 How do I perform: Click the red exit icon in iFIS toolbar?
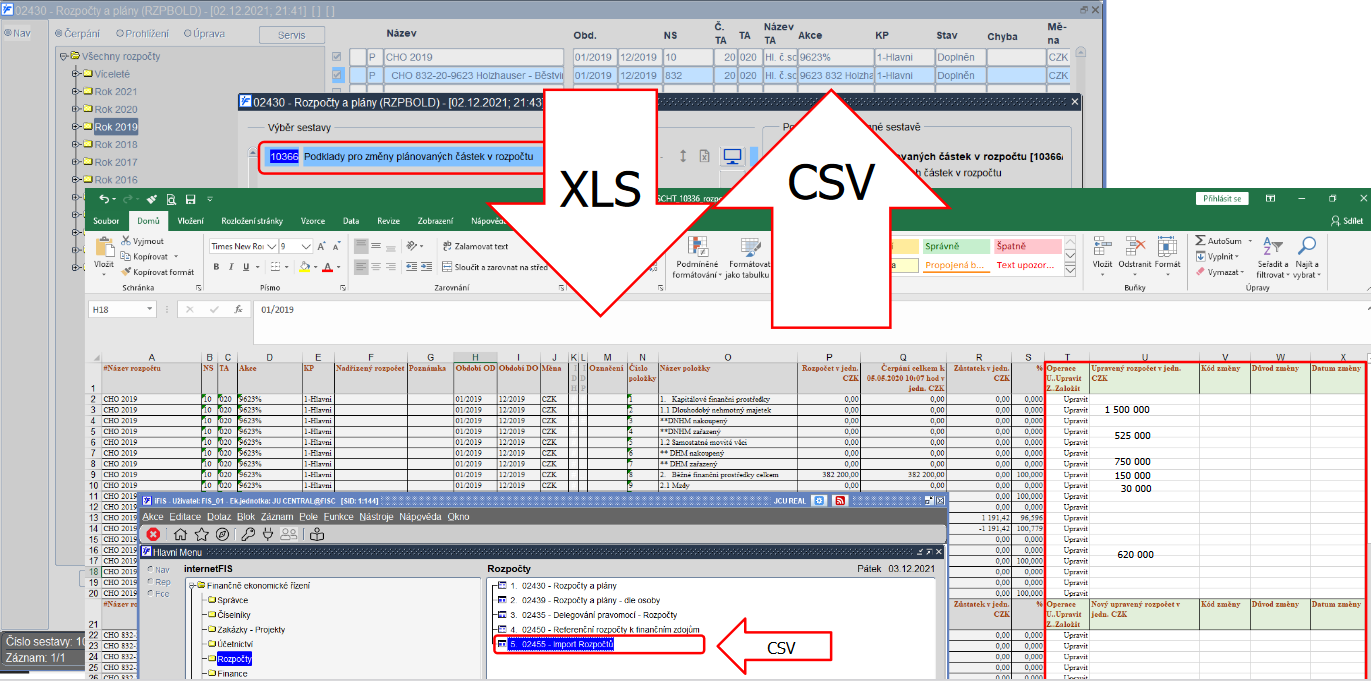click(153, 534)
